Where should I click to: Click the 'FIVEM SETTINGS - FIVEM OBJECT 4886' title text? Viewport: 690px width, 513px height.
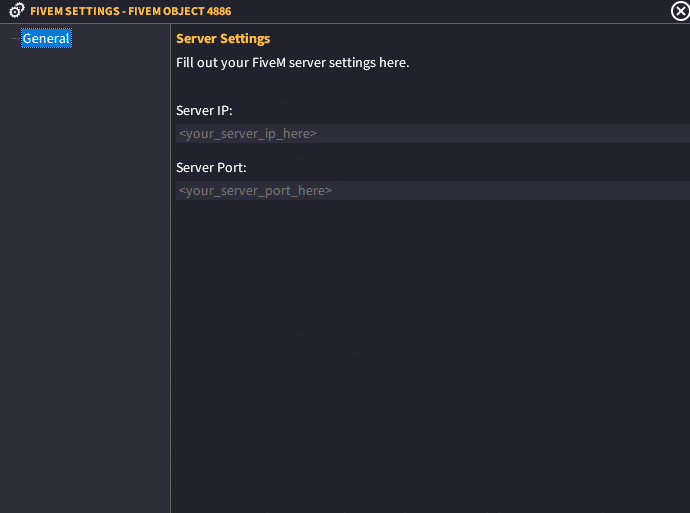coord(131,11)
